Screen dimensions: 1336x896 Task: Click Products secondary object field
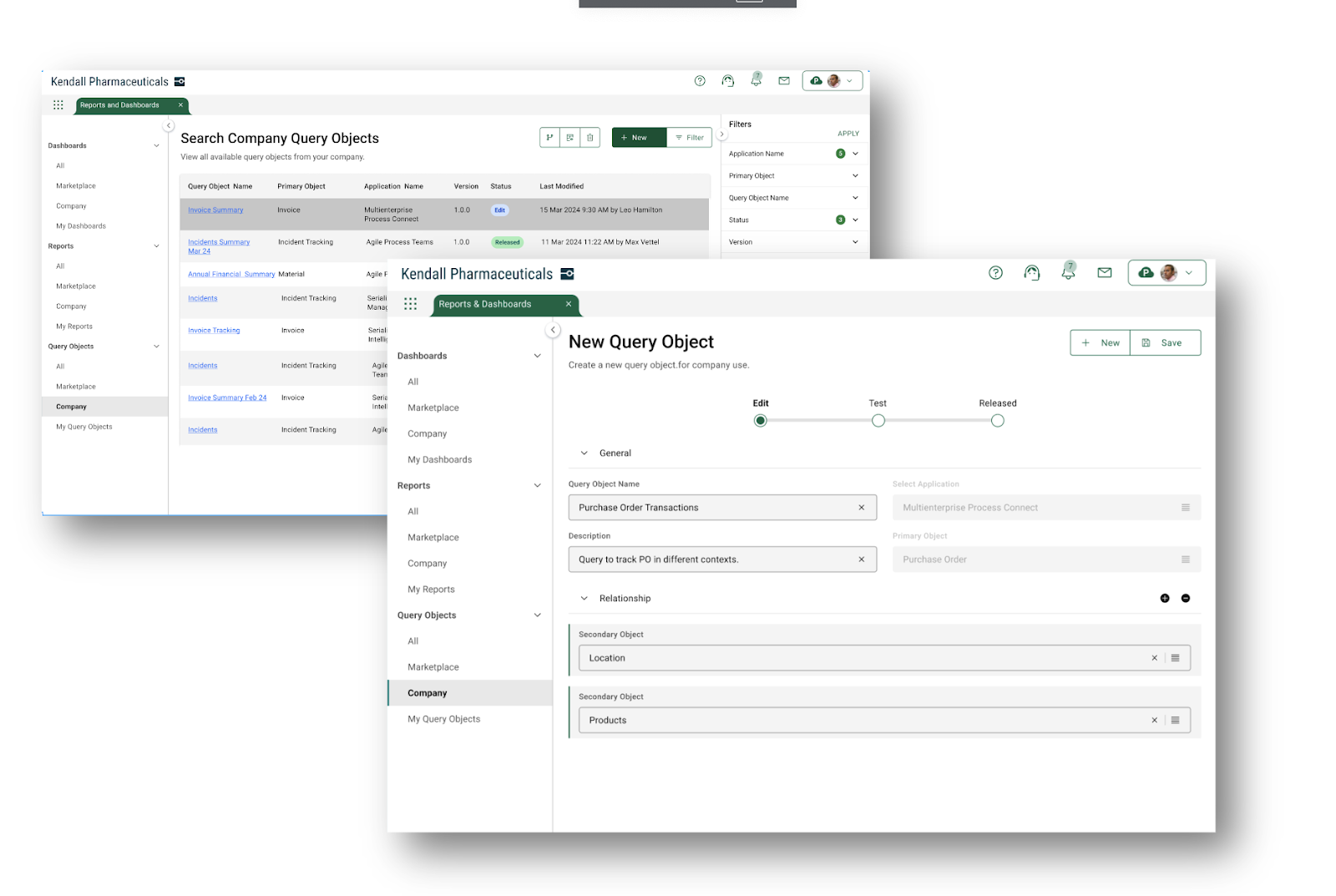click(884, 720)
